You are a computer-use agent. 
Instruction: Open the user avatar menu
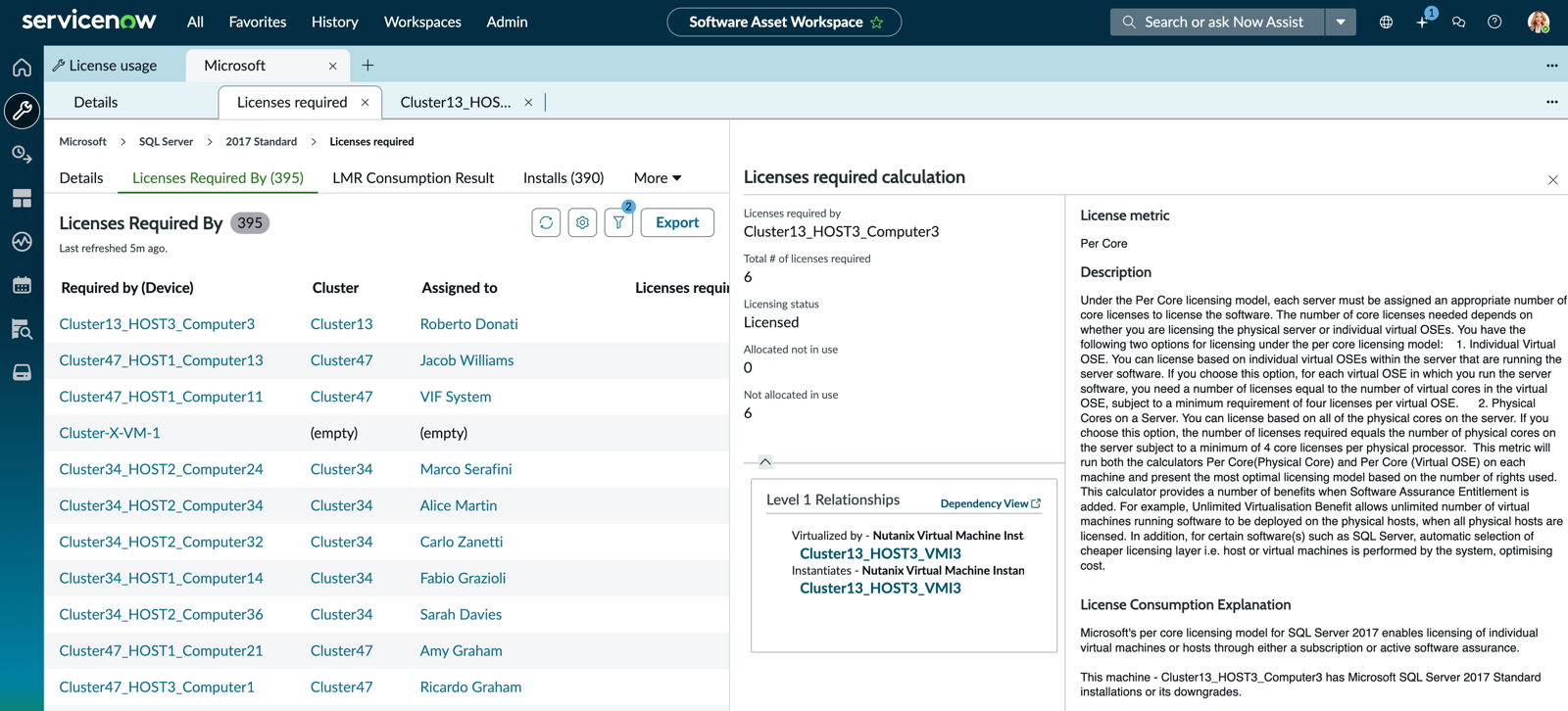pos(1539,22)
